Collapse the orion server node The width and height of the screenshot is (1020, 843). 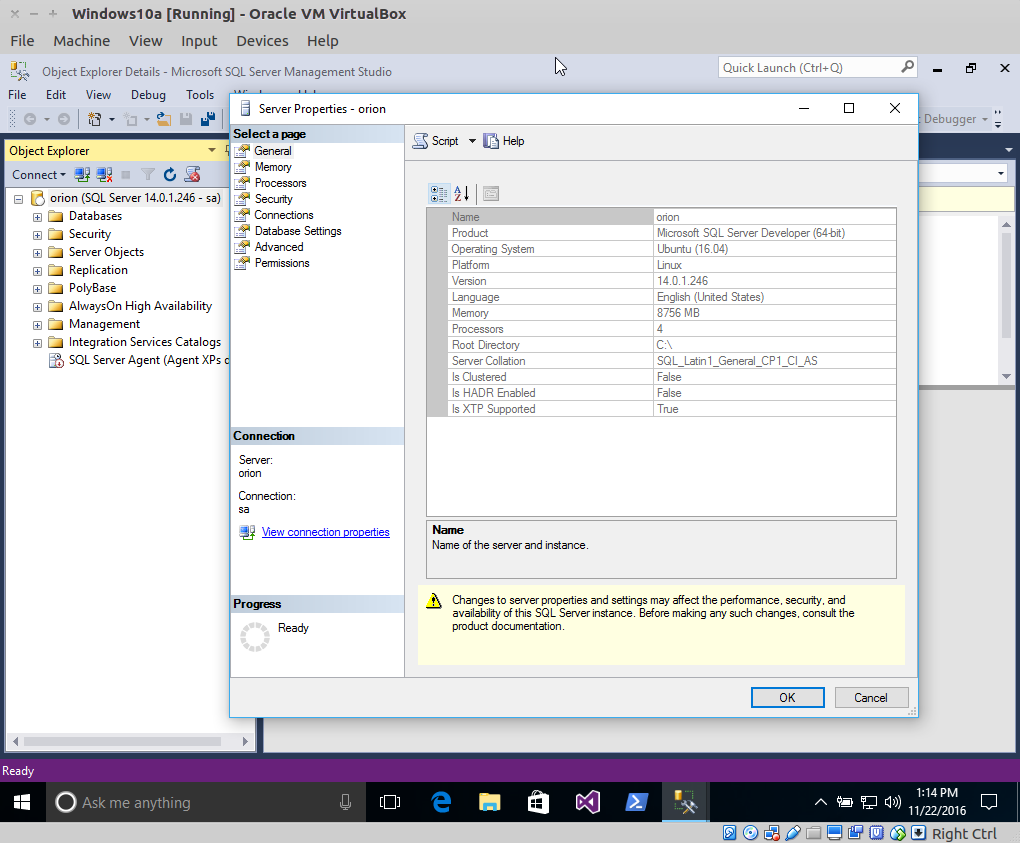19,199
